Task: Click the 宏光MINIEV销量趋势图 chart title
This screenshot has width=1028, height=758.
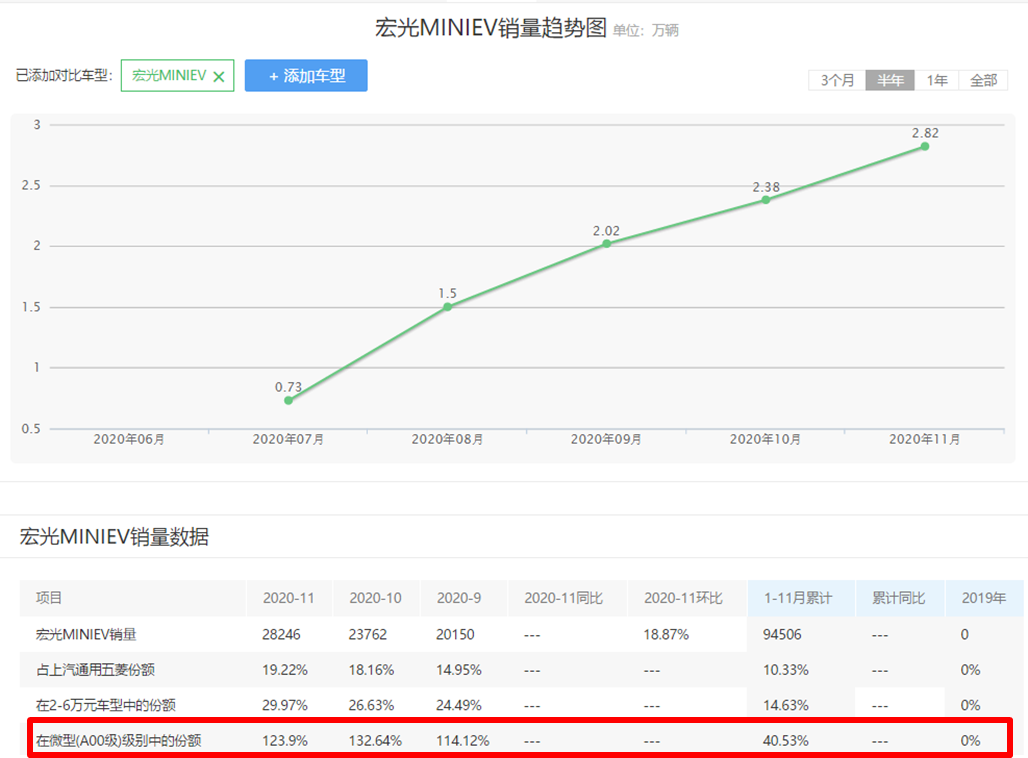Action: tap(490, 28)
